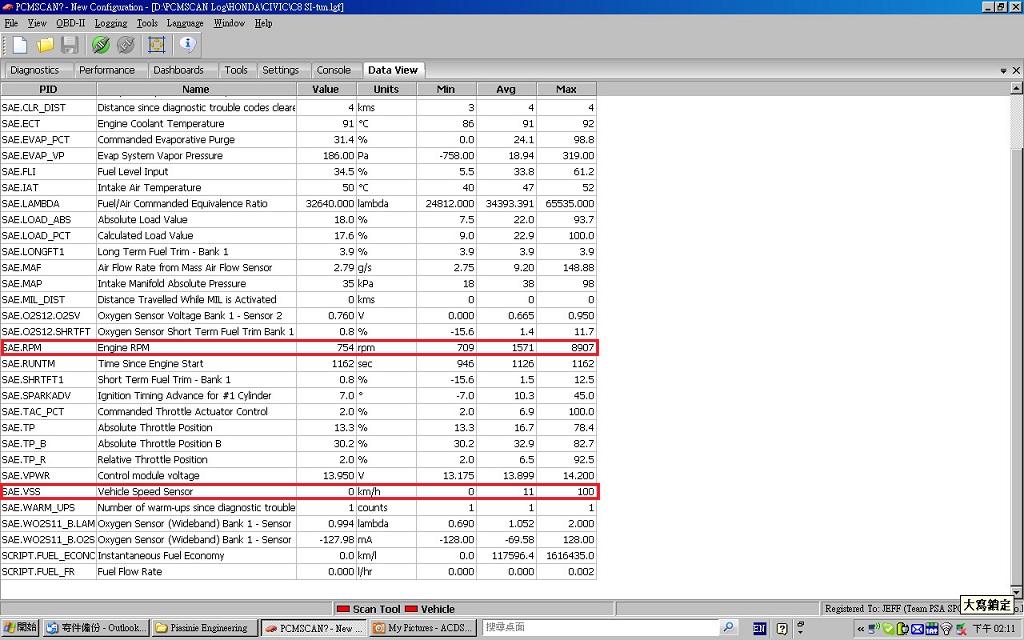Click the SAE.LAMBDA PID cell
The height and width of the screenshot is (640, 1024).
coord(48,204)
